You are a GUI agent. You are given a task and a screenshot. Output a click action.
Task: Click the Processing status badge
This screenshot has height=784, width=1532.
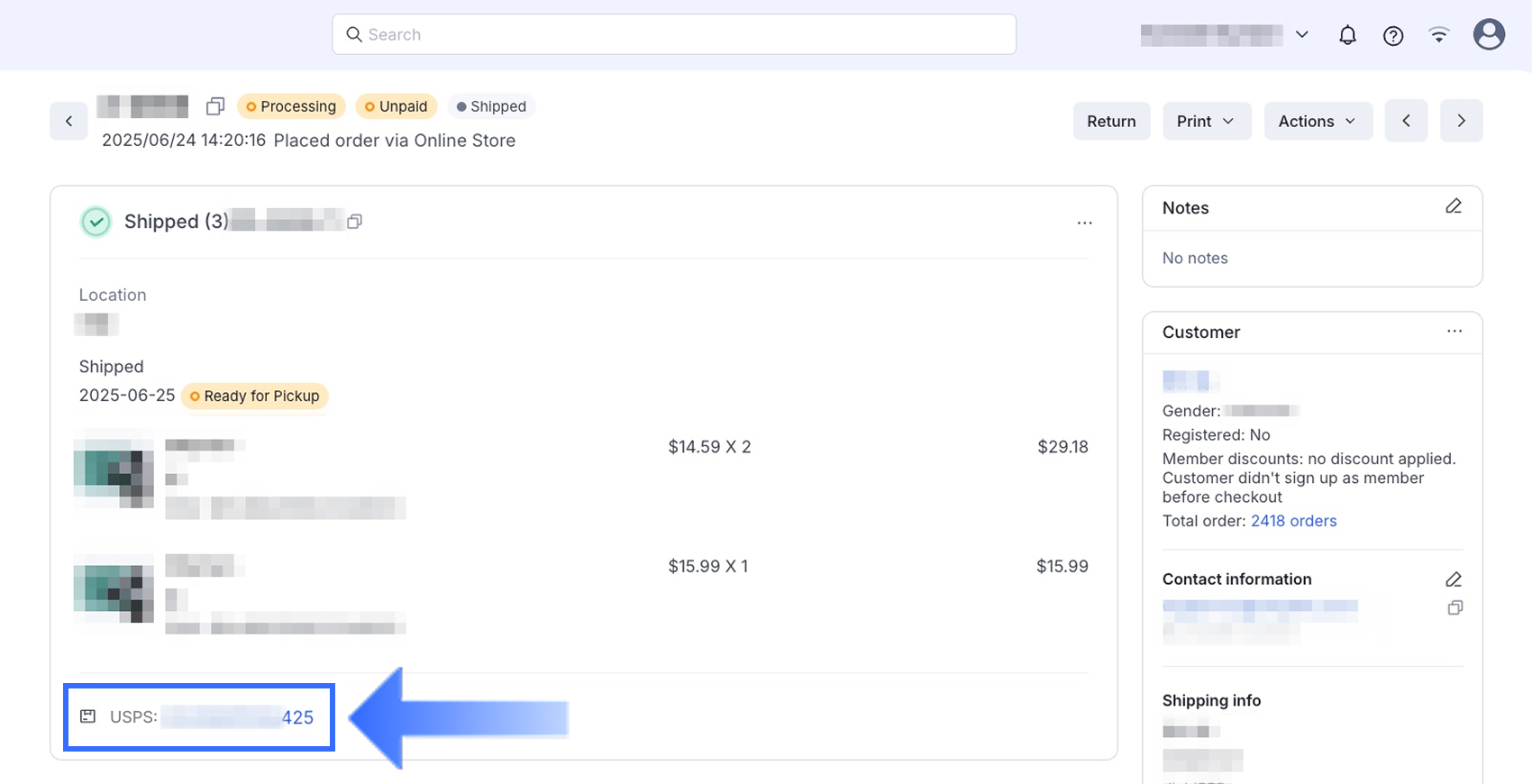(x=291, y=106)
